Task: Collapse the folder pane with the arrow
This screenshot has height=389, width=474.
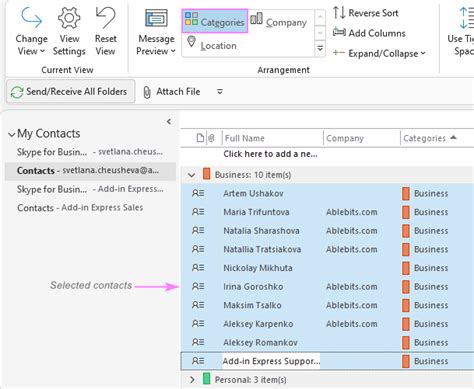Action: (x=169, y=122)
